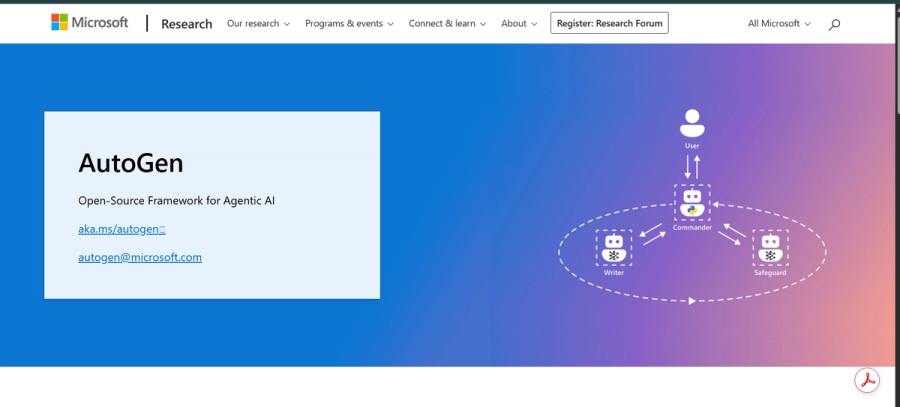This screenshot has width=900, height=407.
Task: Click the Writer robot icon
Action: (614, 248)
